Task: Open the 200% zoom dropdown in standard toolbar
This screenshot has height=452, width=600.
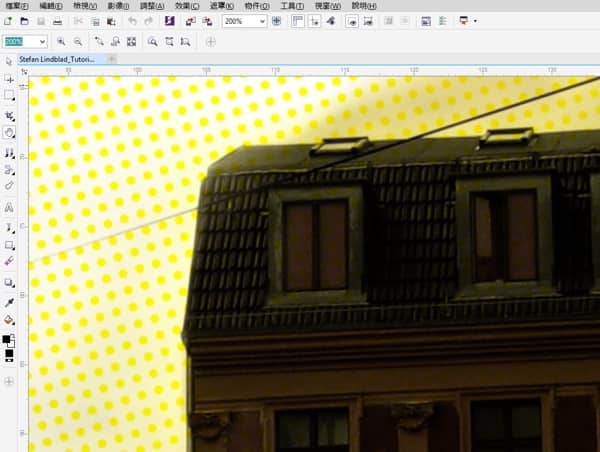Action: pos(262,21)
